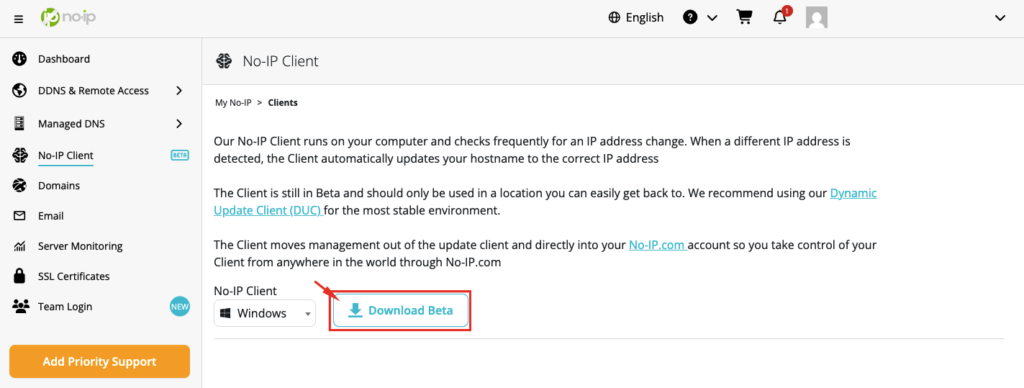Open the shopping cart

[x=744, y=17]
